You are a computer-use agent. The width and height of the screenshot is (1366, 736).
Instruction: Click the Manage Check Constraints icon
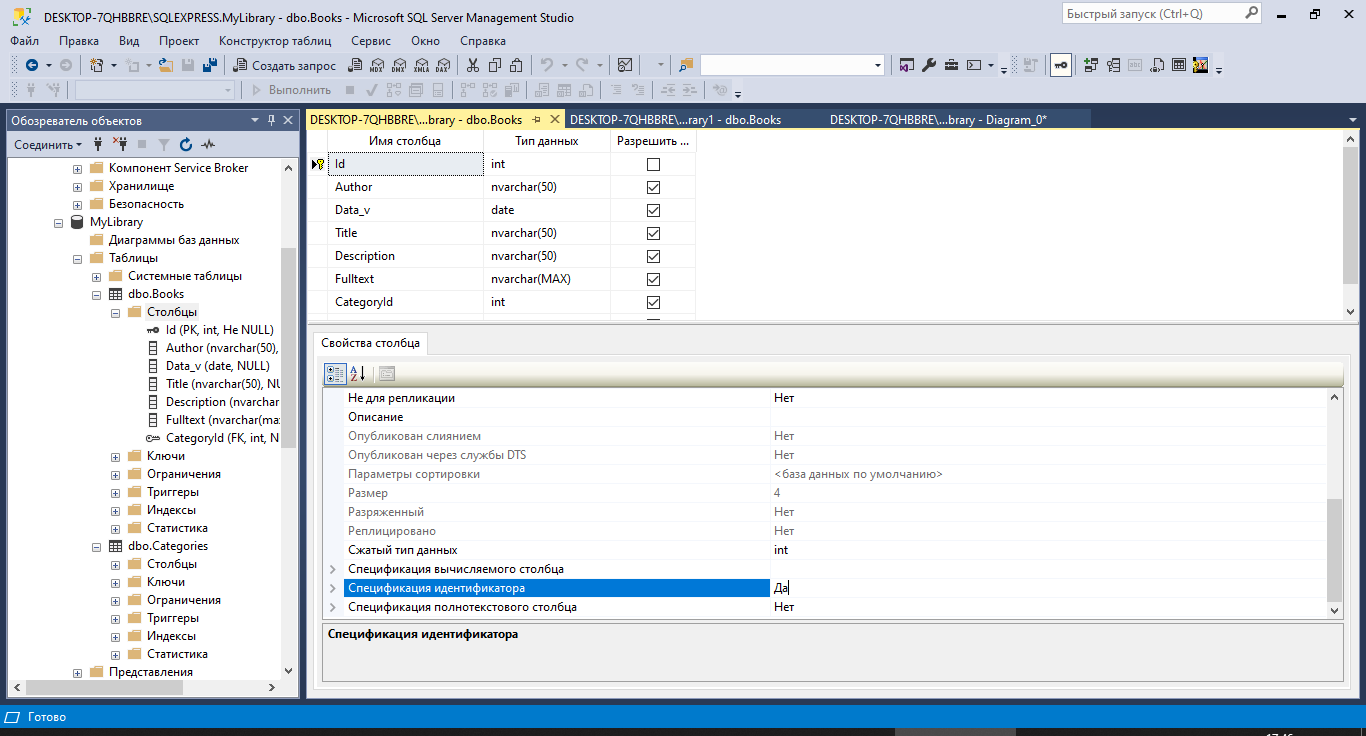(x=1178, y=65)
